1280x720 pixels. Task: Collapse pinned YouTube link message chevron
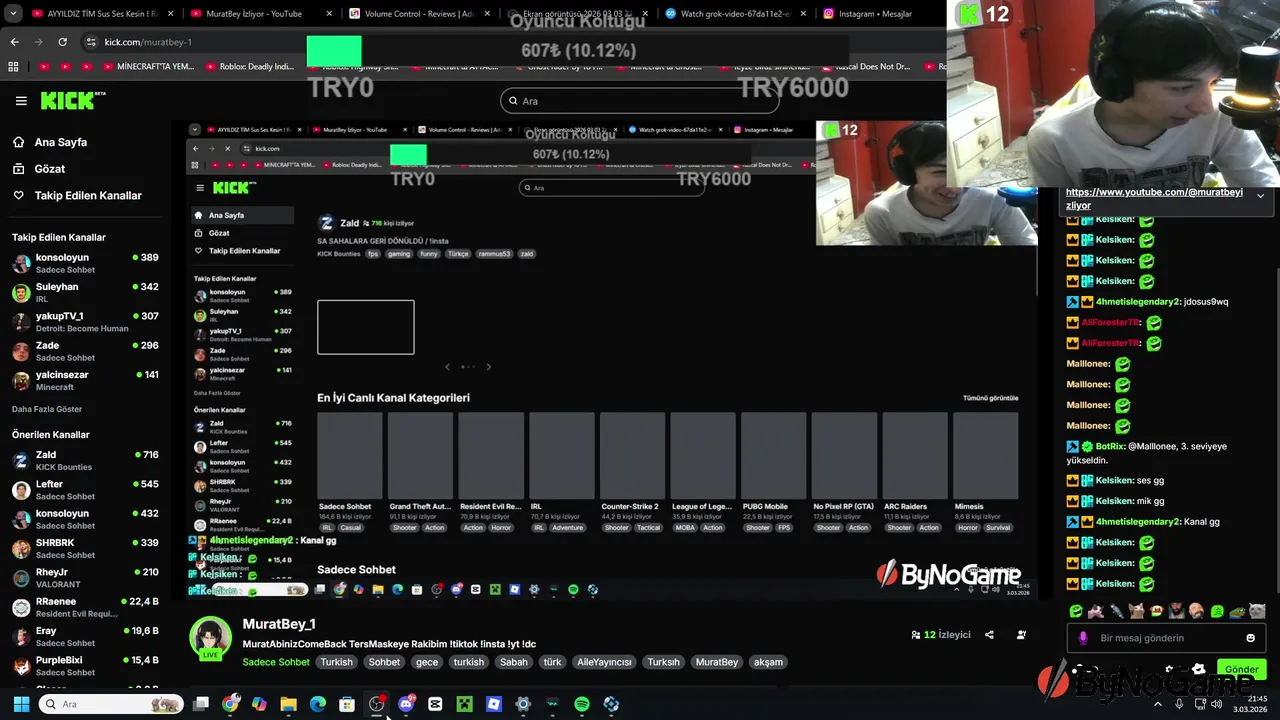coord(1260,197)
